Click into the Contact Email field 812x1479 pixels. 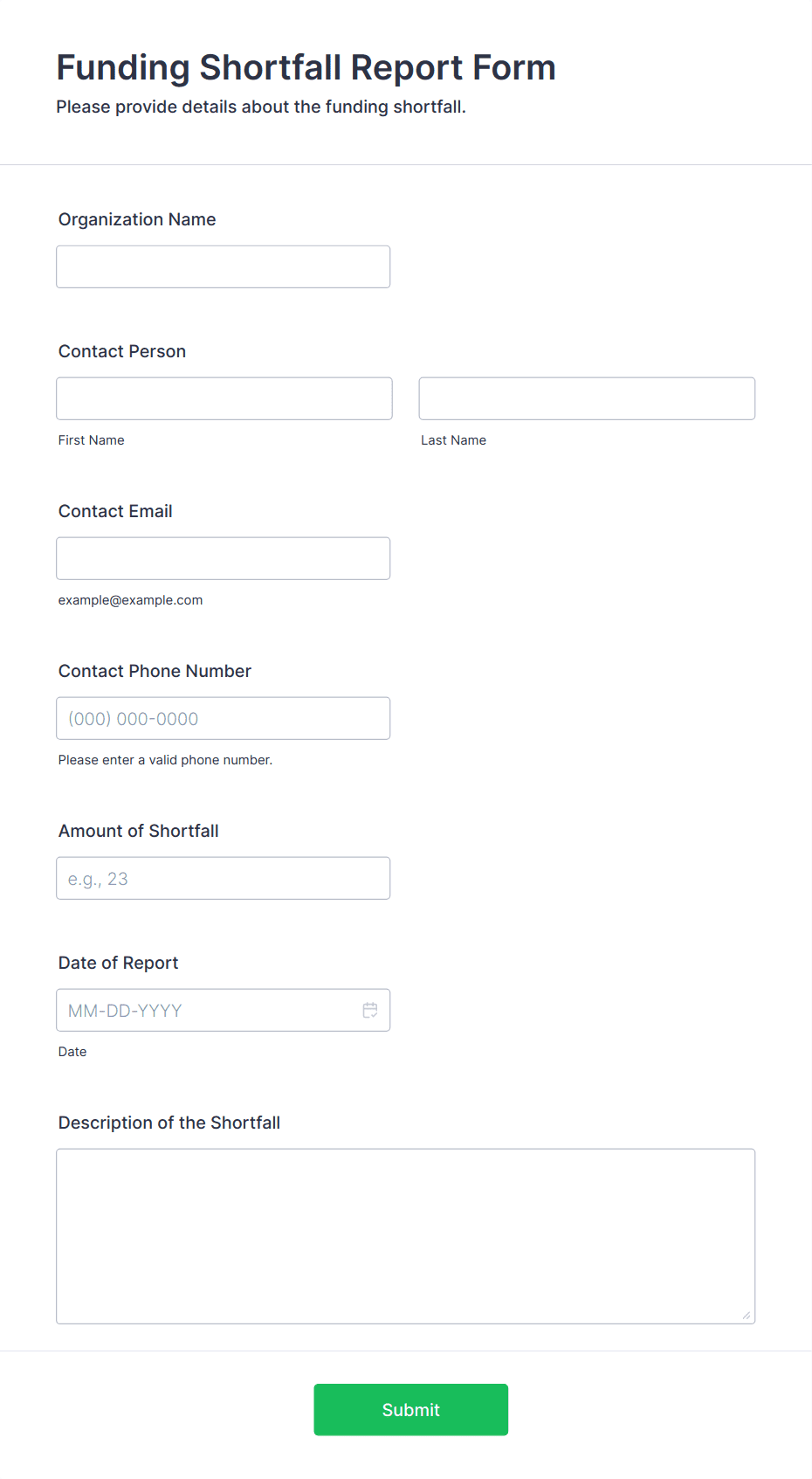pyautogui.click(x=224, y=558)
